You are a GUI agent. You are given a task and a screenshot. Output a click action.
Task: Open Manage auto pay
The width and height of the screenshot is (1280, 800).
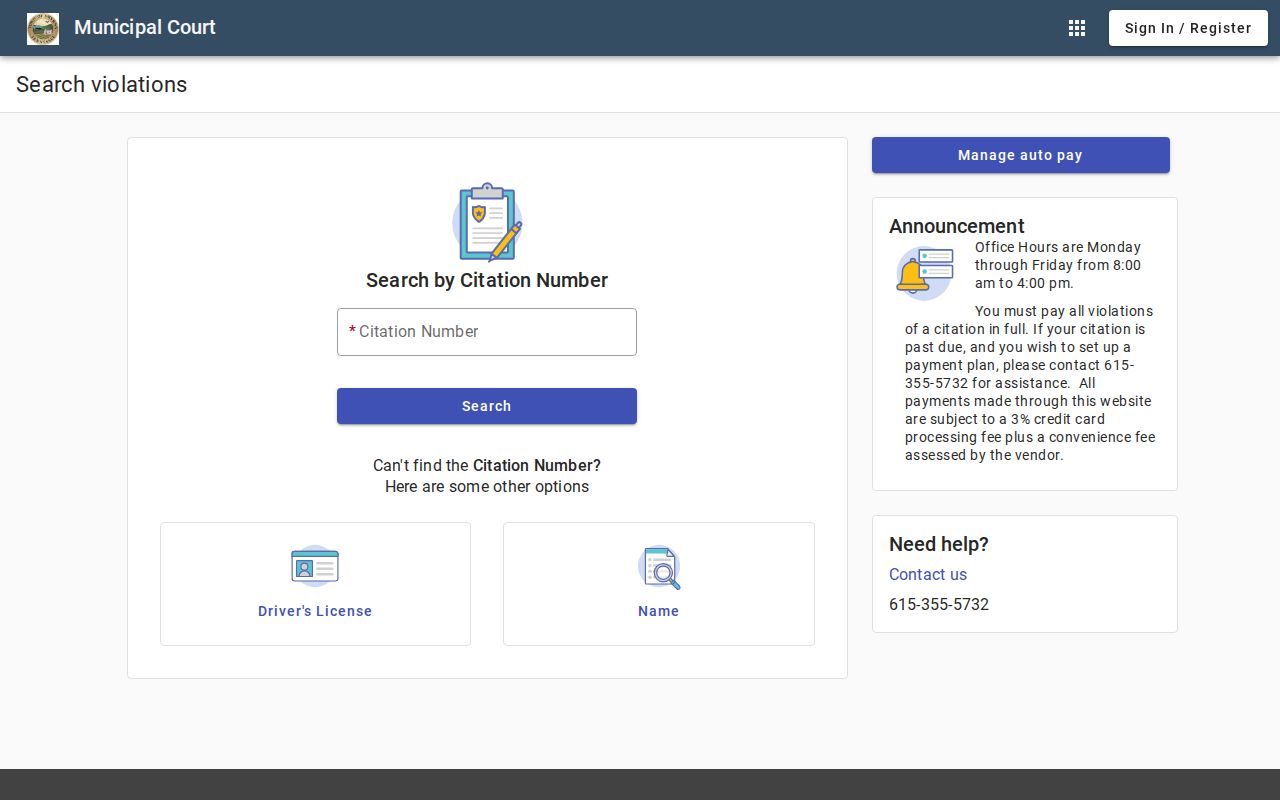coord(1020,155)
